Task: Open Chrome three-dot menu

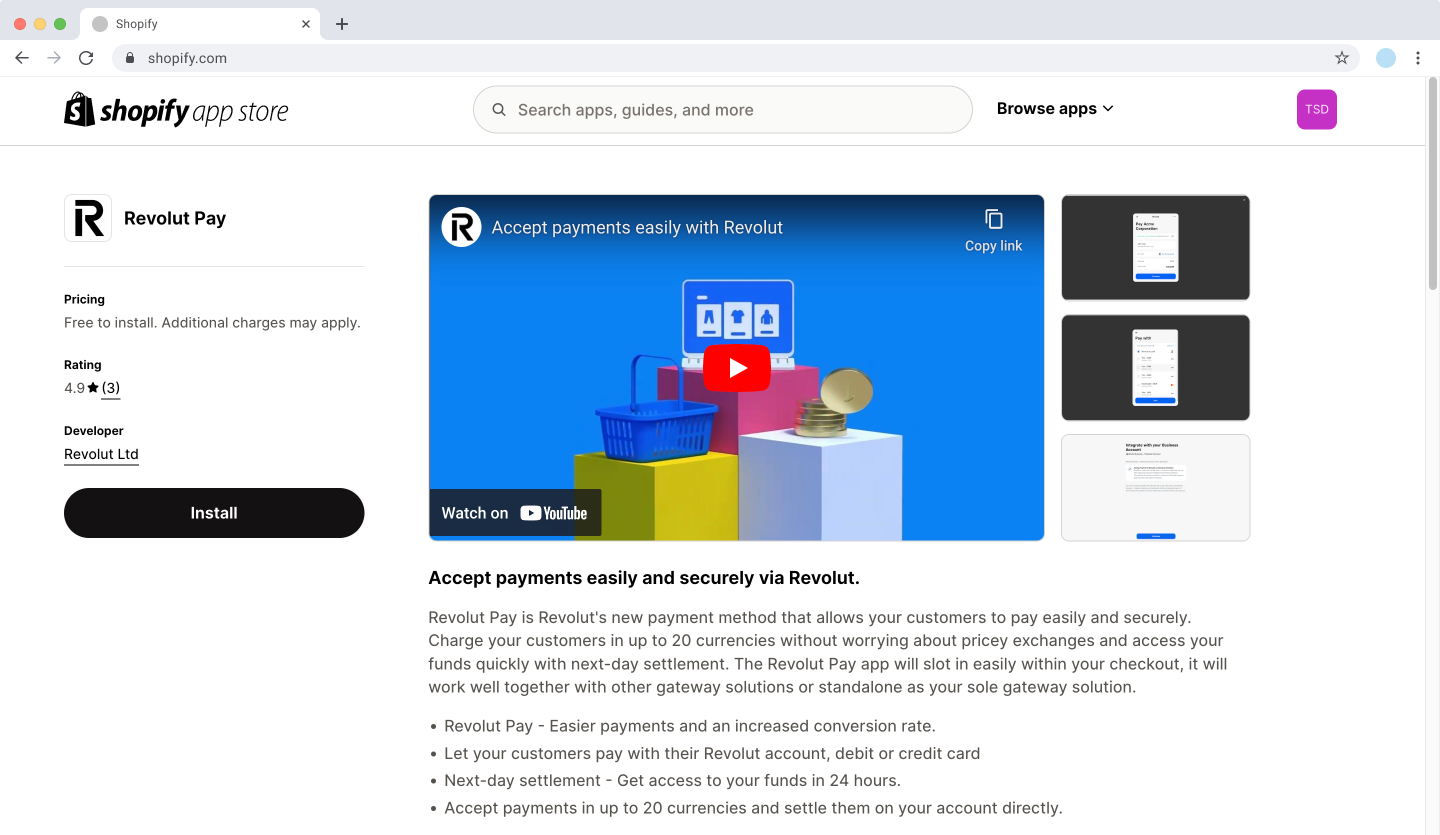Action: (1418, 58)
